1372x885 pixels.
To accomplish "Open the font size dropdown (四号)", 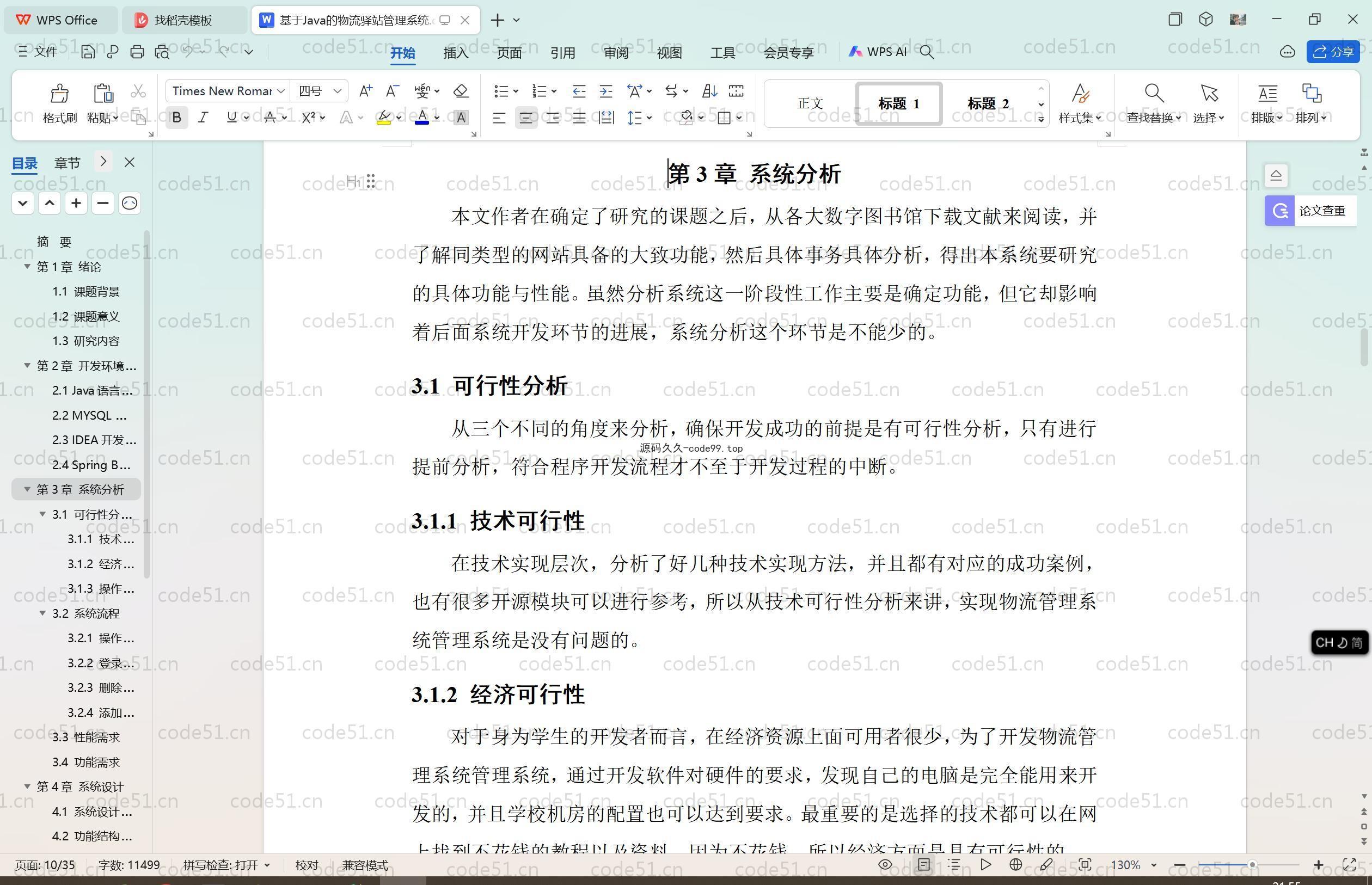I will click(x=338, y=91).
